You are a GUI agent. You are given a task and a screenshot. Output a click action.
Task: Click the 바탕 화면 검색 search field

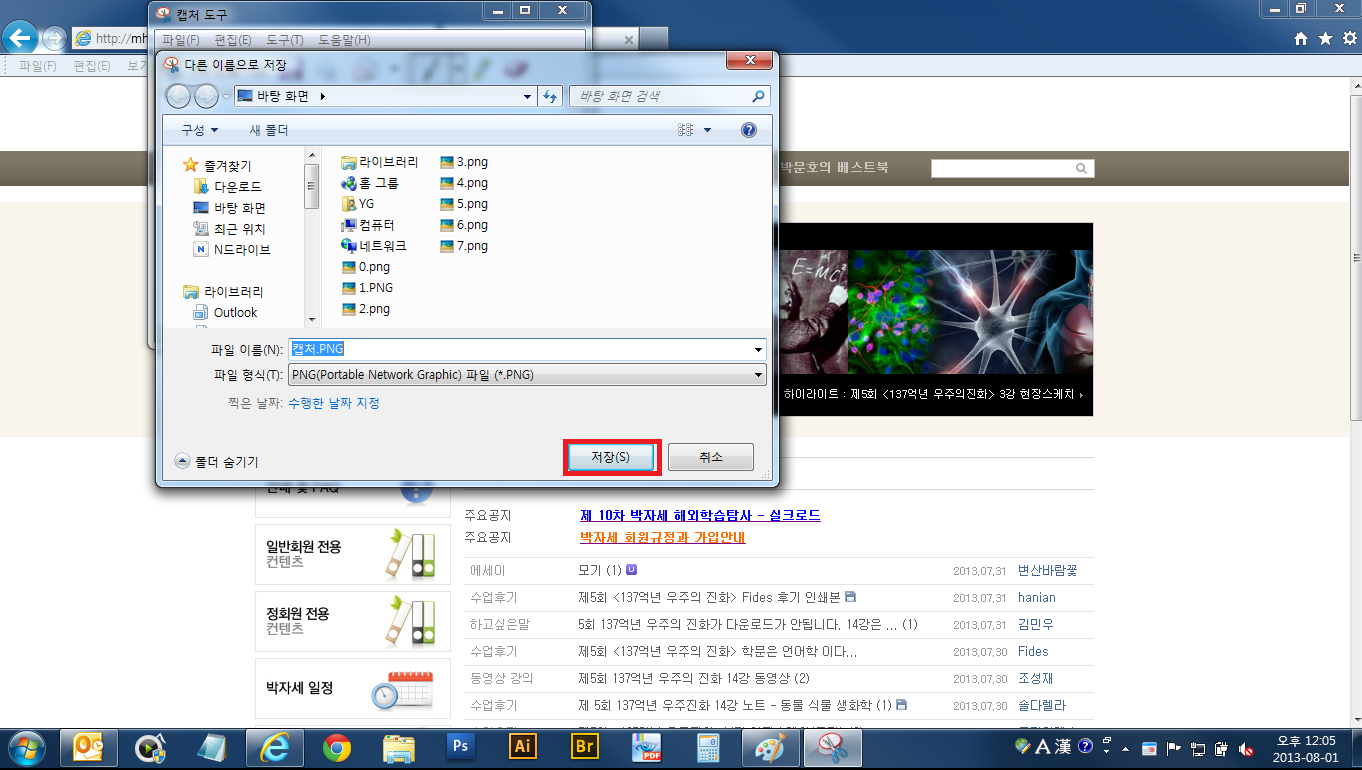pyautogui.click(x=660, y=96)
